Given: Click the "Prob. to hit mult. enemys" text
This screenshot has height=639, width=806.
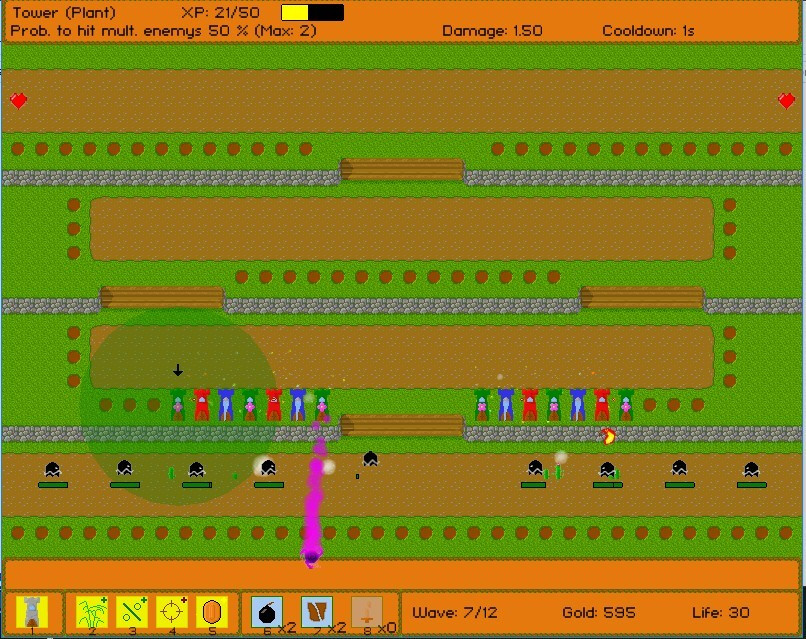Looking at the screenshot, I should (106, 31).
